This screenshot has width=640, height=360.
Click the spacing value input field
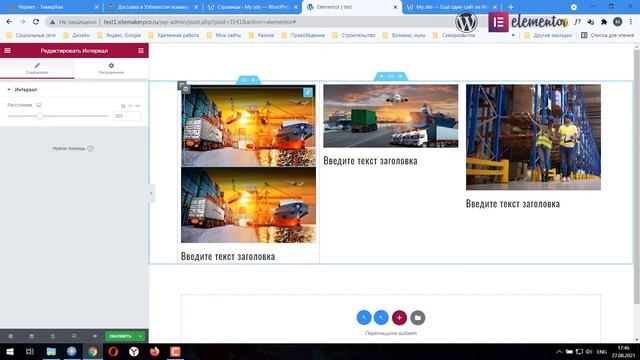pyautogui.click(x=127, y=116)
